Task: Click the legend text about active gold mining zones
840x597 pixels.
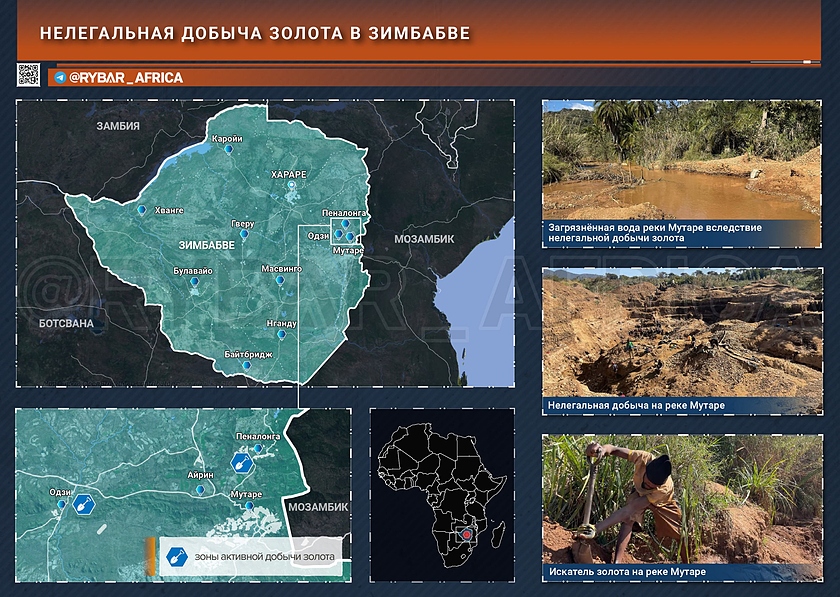Action: point(265,556)
